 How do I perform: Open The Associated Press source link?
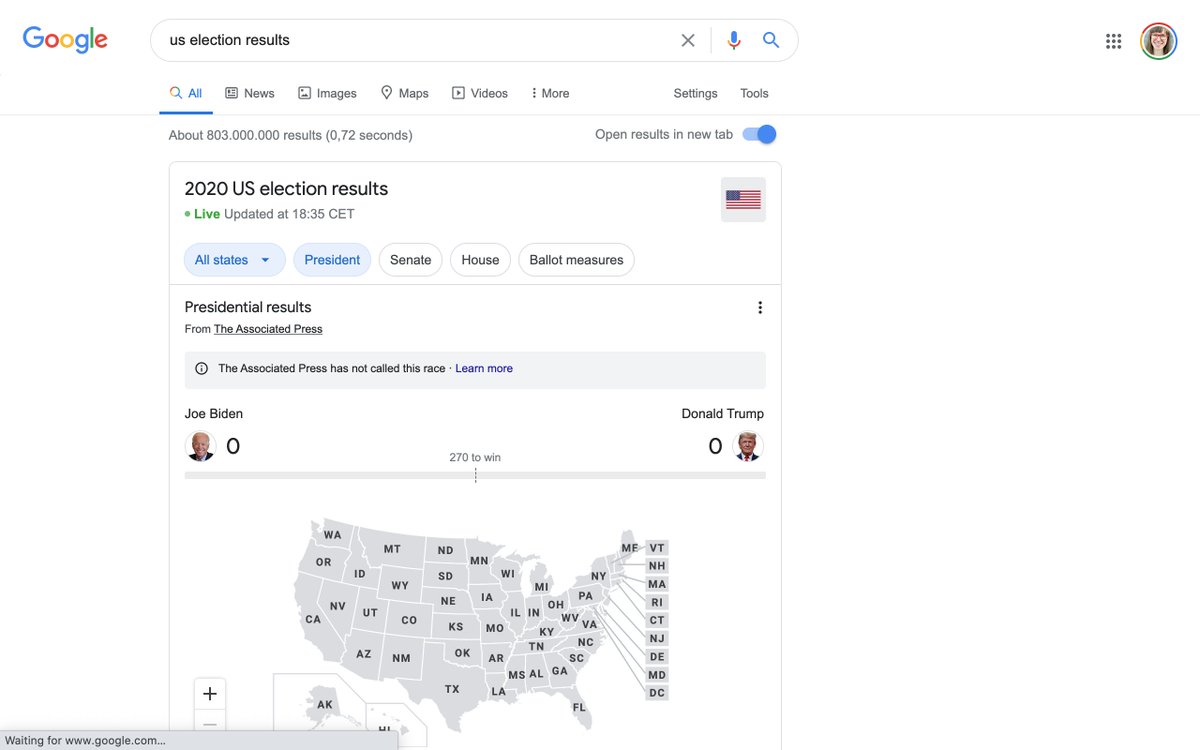click(268, 329)
